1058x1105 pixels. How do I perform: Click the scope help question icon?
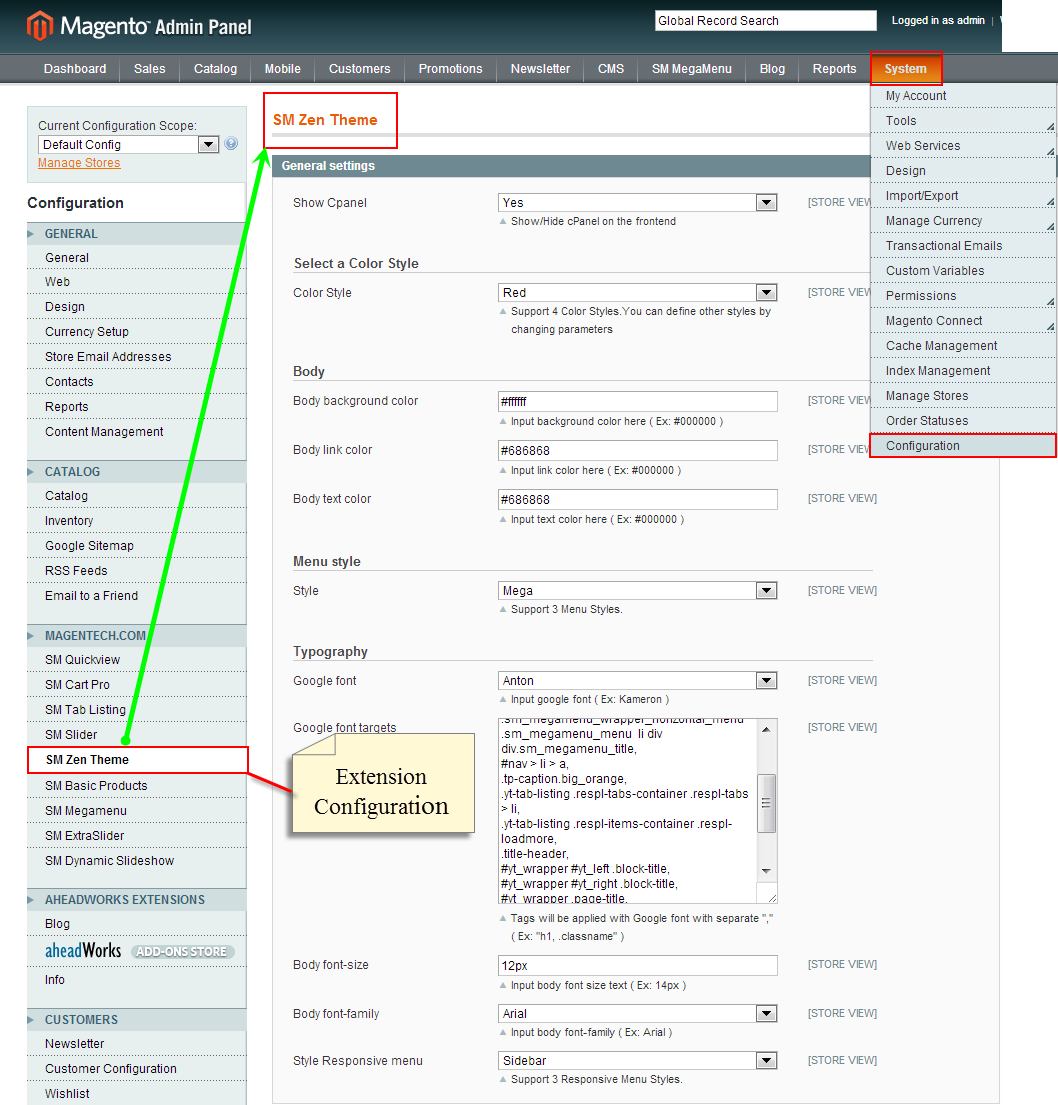pos(231,144)
